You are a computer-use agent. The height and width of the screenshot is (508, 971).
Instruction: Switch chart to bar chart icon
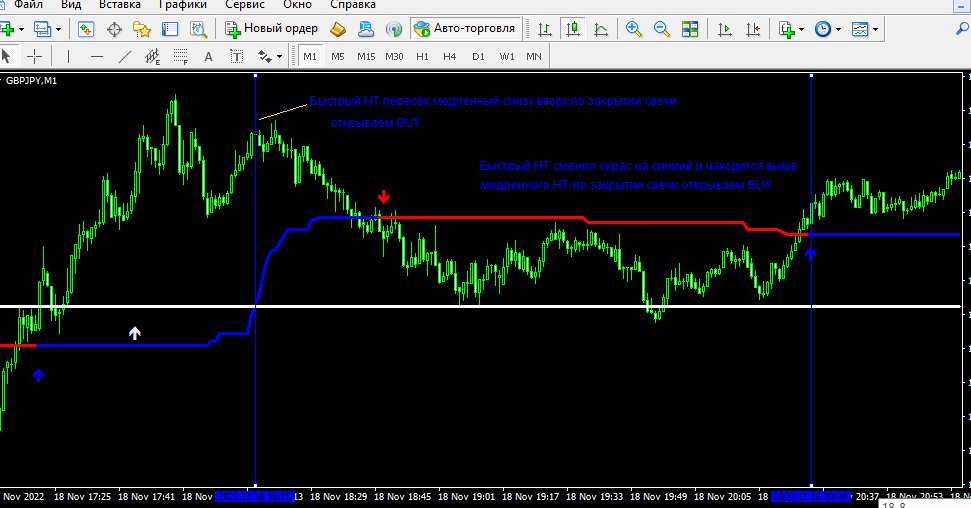pyautogui.click(x=545, y=29)
